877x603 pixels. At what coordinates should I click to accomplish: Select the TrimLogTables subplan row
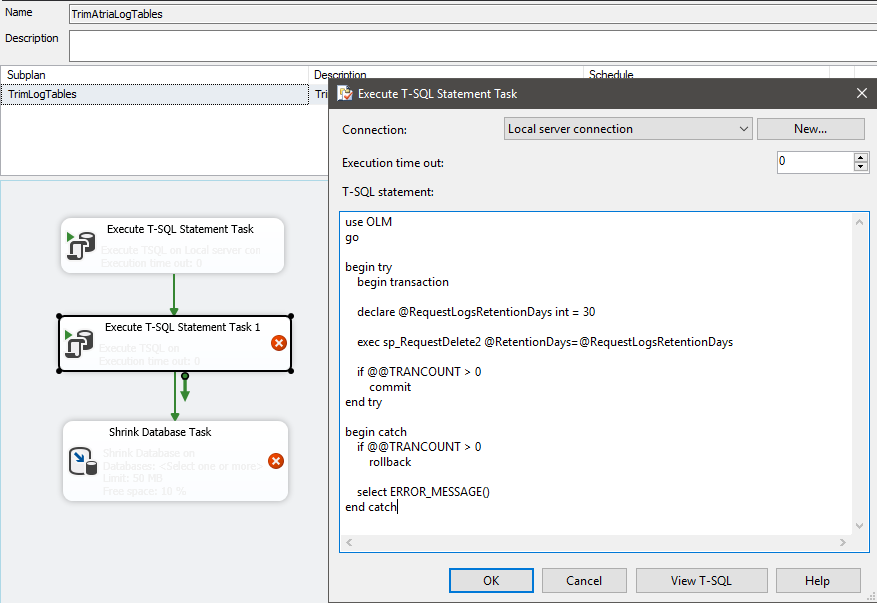pos(155,94)
